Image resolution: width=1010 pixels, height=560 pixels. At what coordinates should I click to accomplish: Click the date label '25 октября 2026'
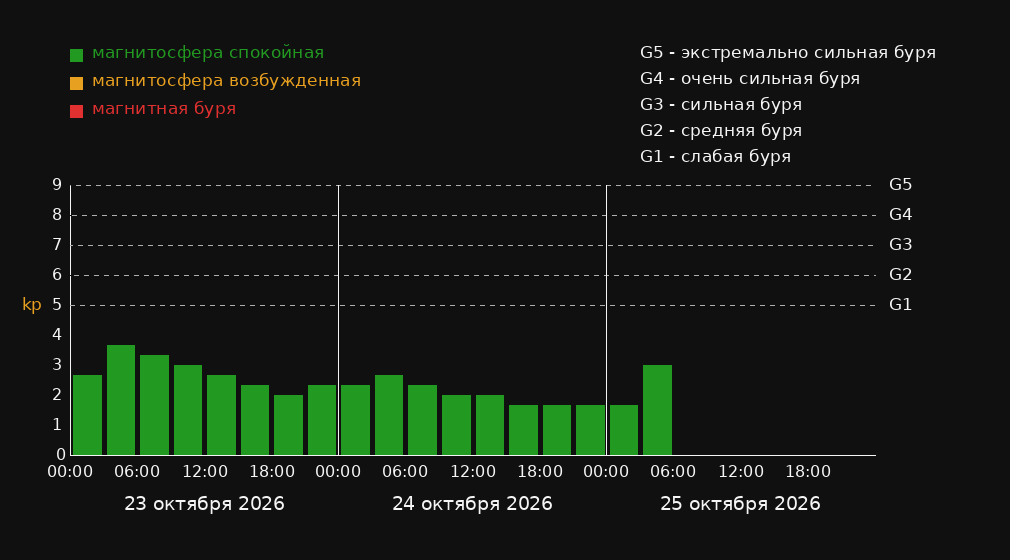tap(740, 504)
